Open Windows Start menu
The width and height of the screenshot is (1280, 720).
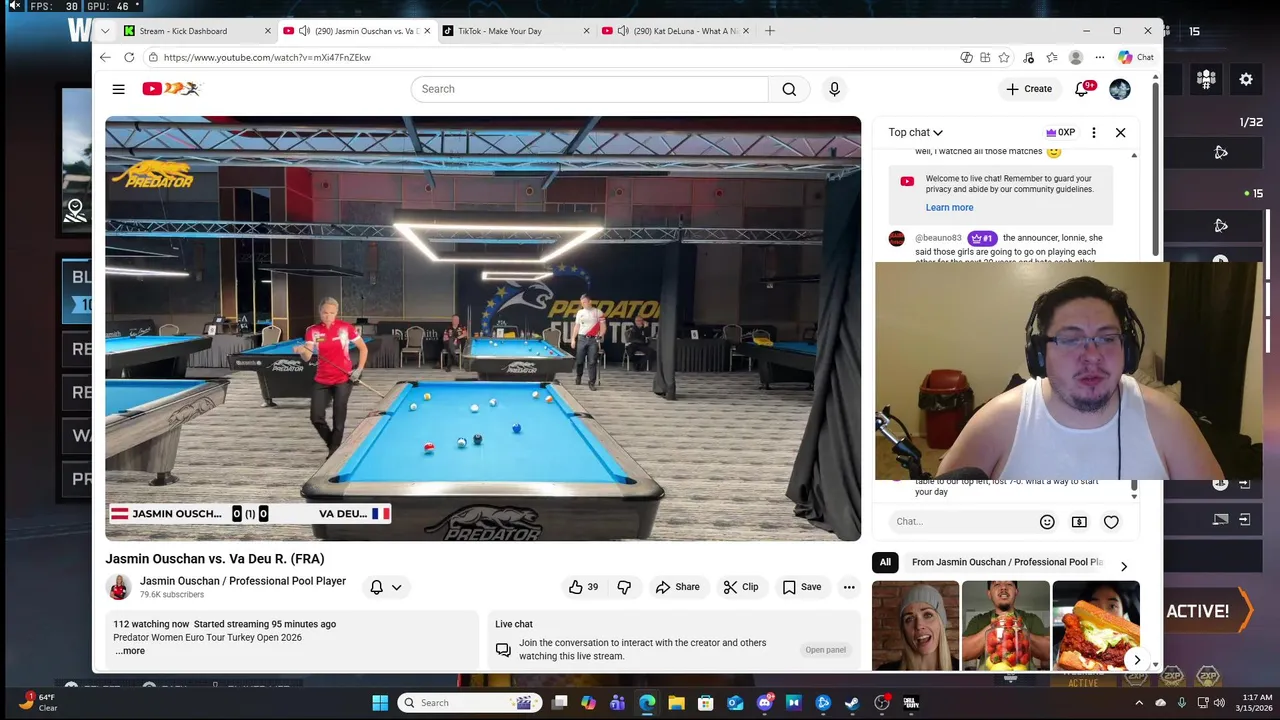[x=380, y=703]
